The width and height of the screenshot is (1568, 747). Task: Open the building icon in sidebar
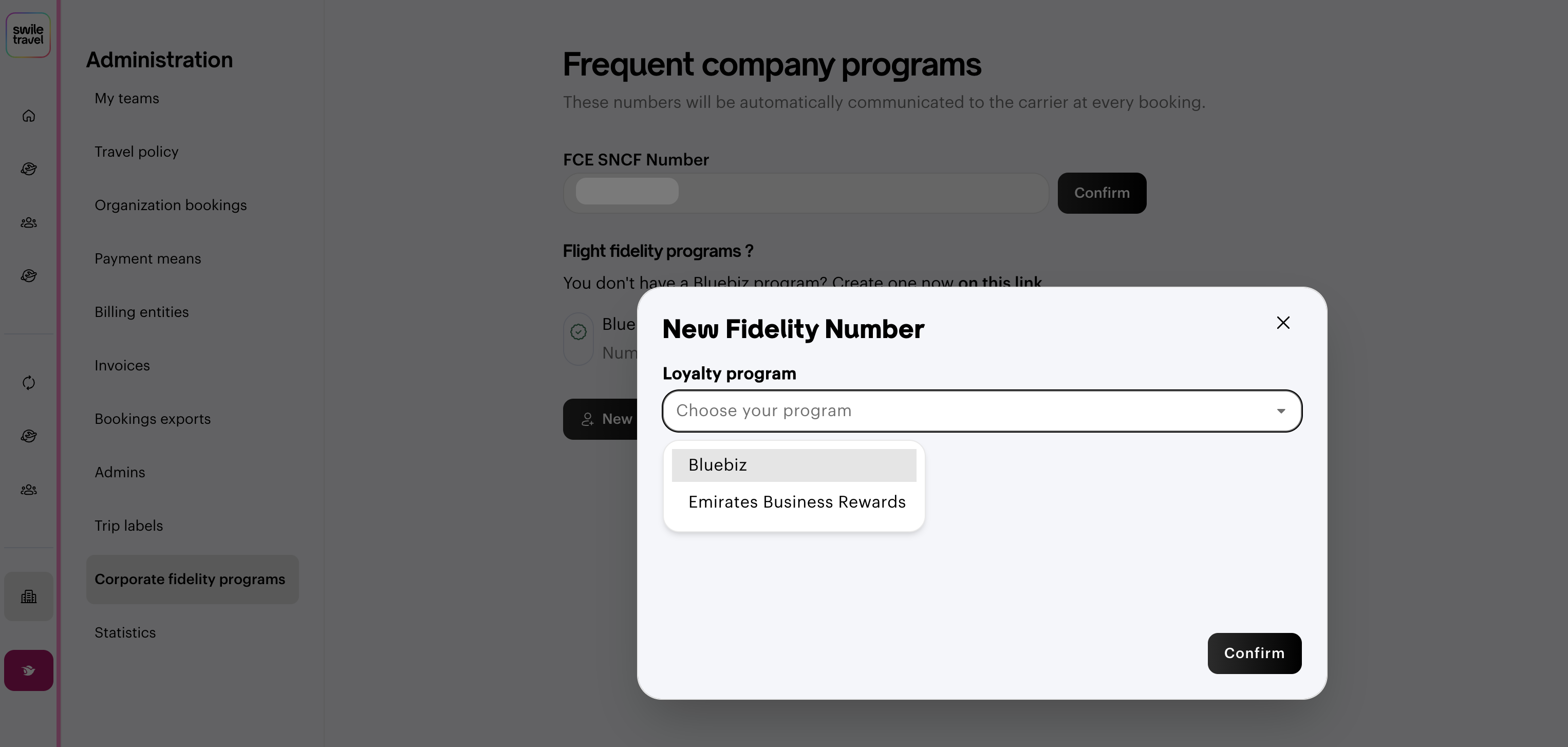pyautogui.click(x=29, y=596)
